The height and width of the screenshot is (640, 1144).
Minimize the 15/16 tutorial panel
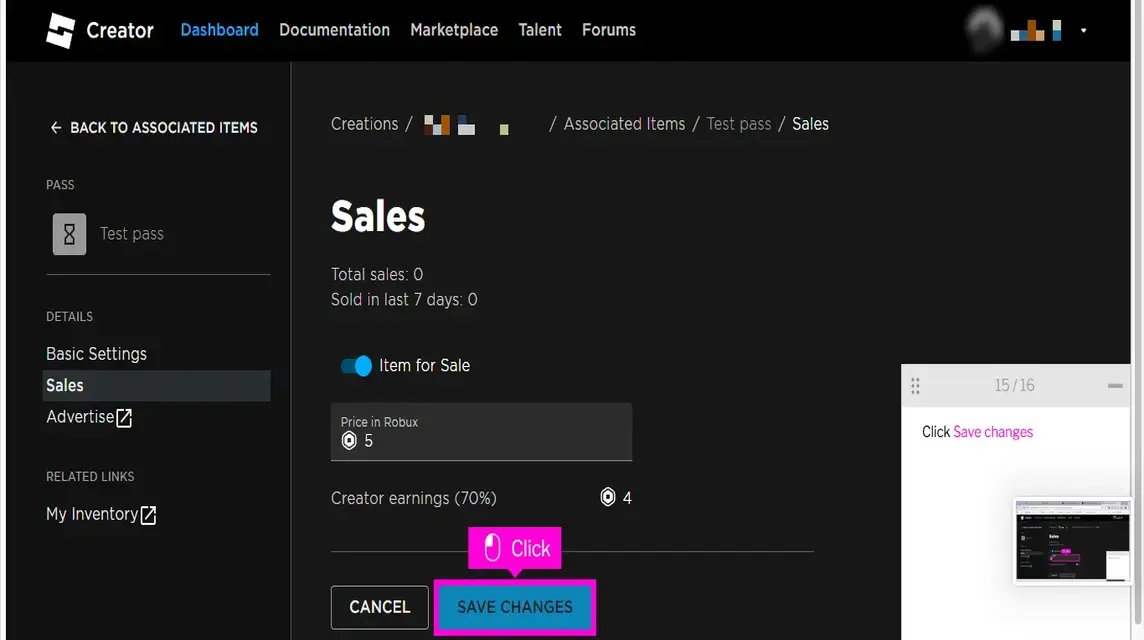pos(1116,384)
